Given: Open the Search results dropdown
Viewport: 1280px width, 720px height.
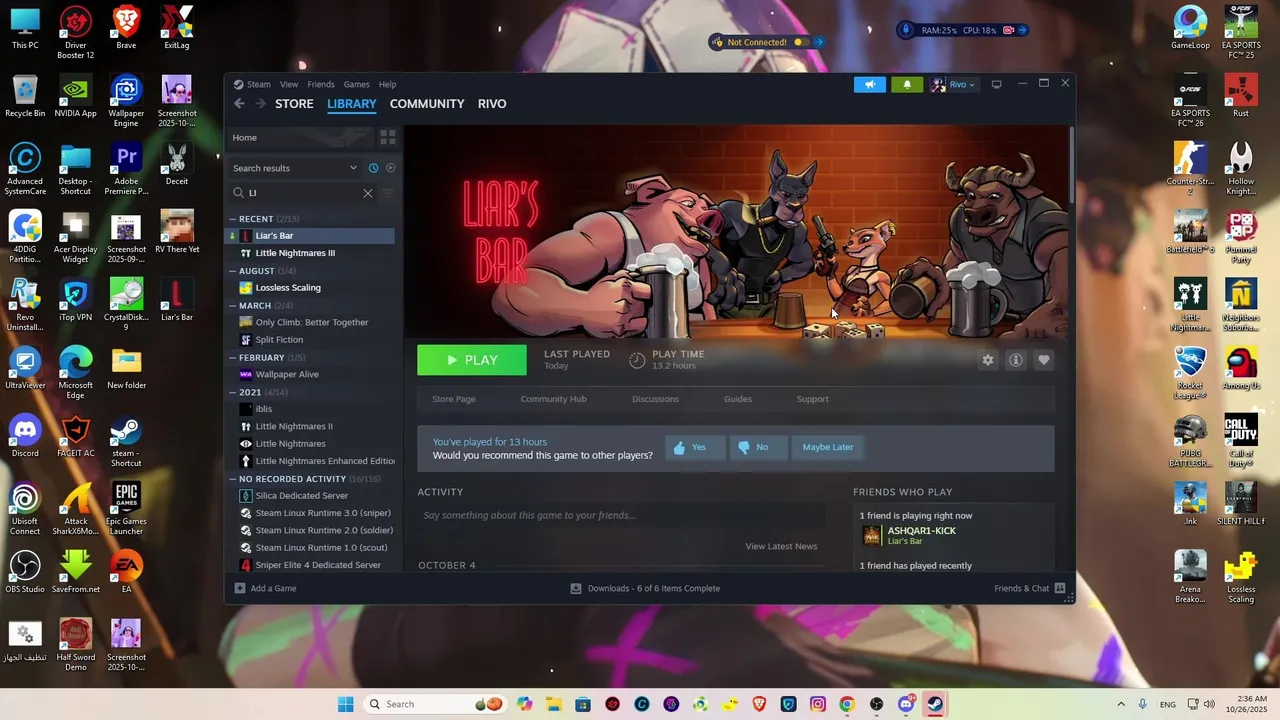Looking at the screenshot, I should [x=295, y=168].
